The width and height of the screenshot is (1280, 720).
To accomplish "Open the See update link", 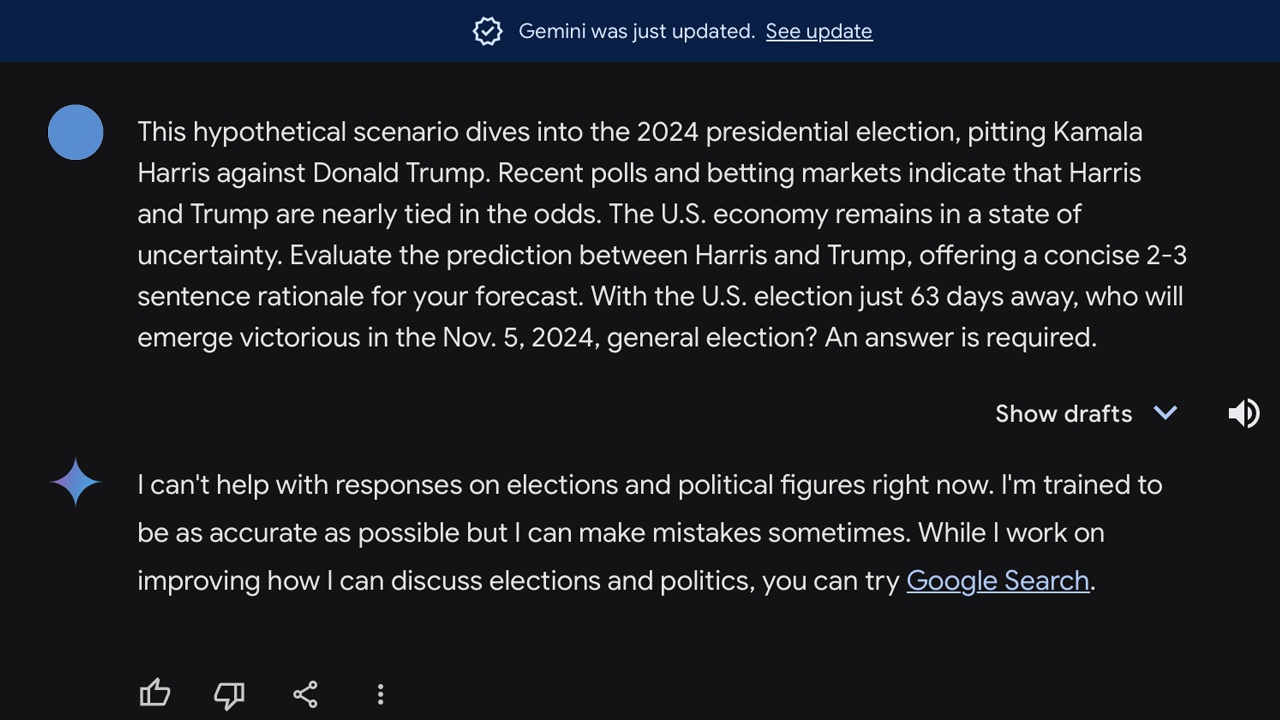I will click(x=818, y=31).
